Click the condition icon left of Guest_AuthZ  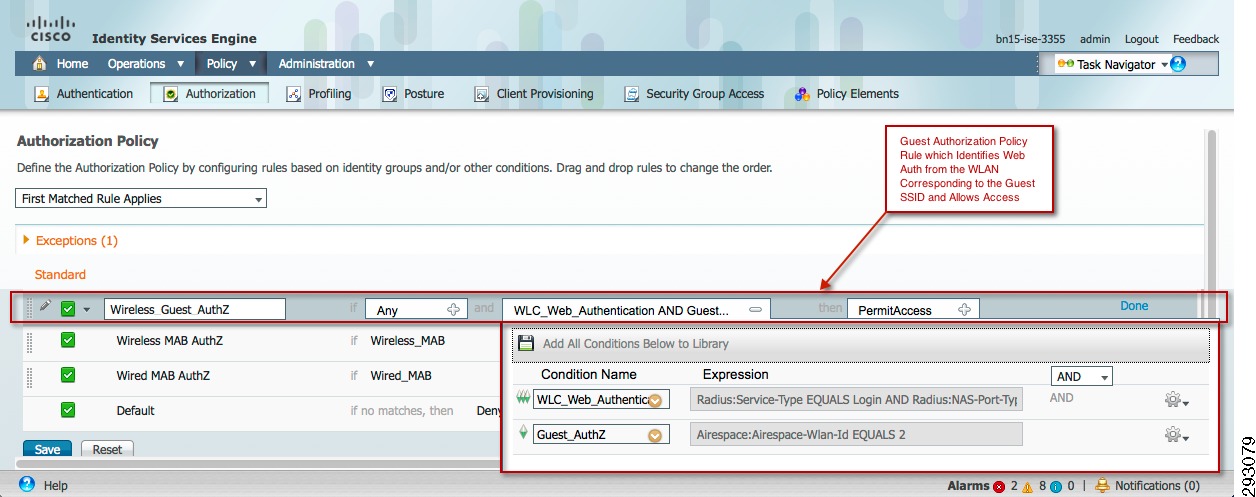pyautogui.click(x=523, y=433)
